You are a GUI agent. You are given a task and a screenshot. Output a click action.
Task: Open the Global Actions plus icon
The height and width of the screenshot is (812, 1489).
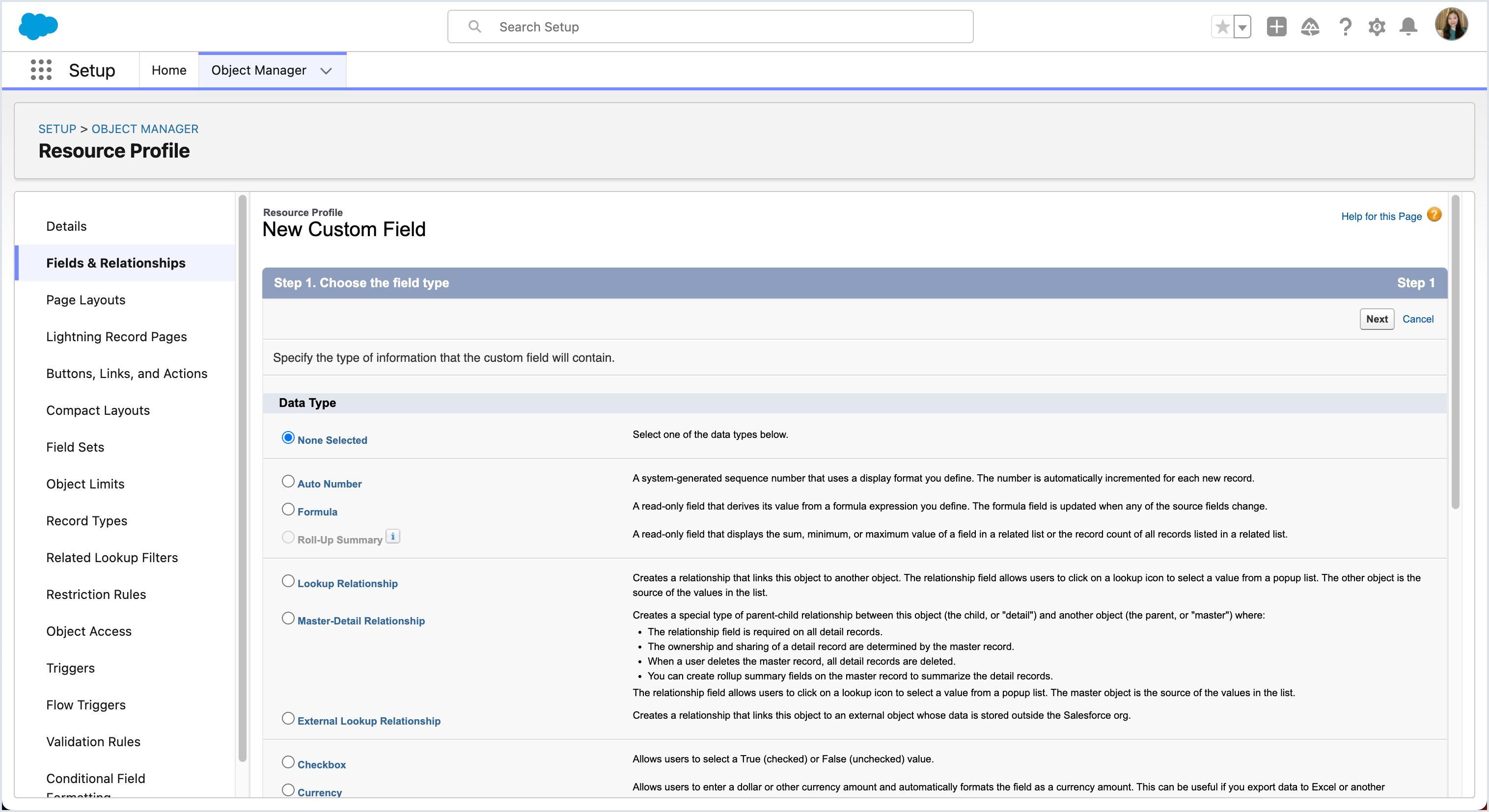[x=1277, y=27]
